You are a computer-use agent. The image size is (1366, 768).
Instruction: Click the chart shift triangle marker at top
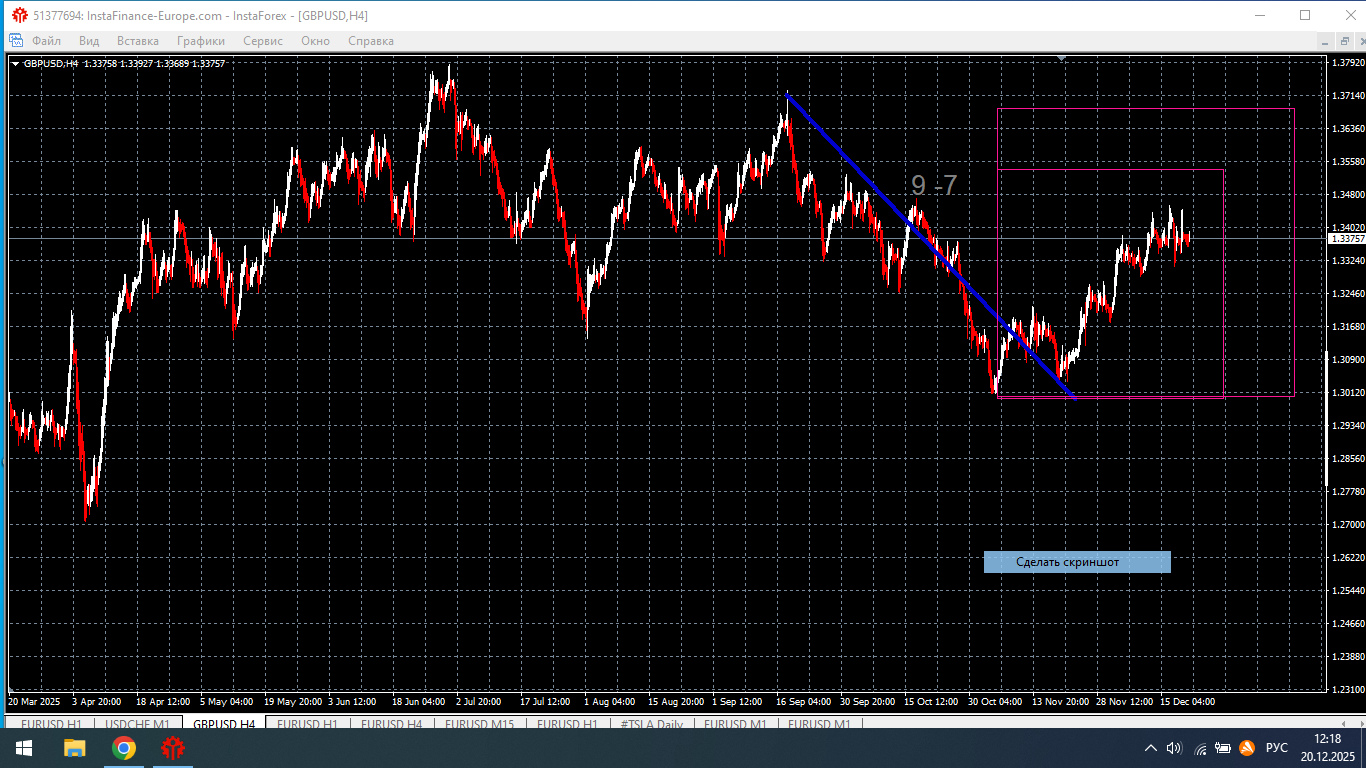coord(1061,58)
